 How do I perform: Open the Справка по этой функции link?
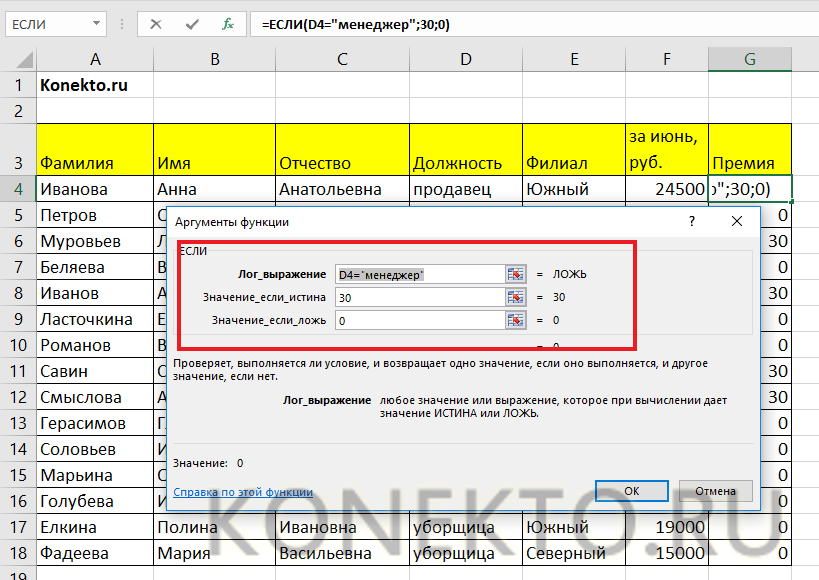click(x=243, y=492)
